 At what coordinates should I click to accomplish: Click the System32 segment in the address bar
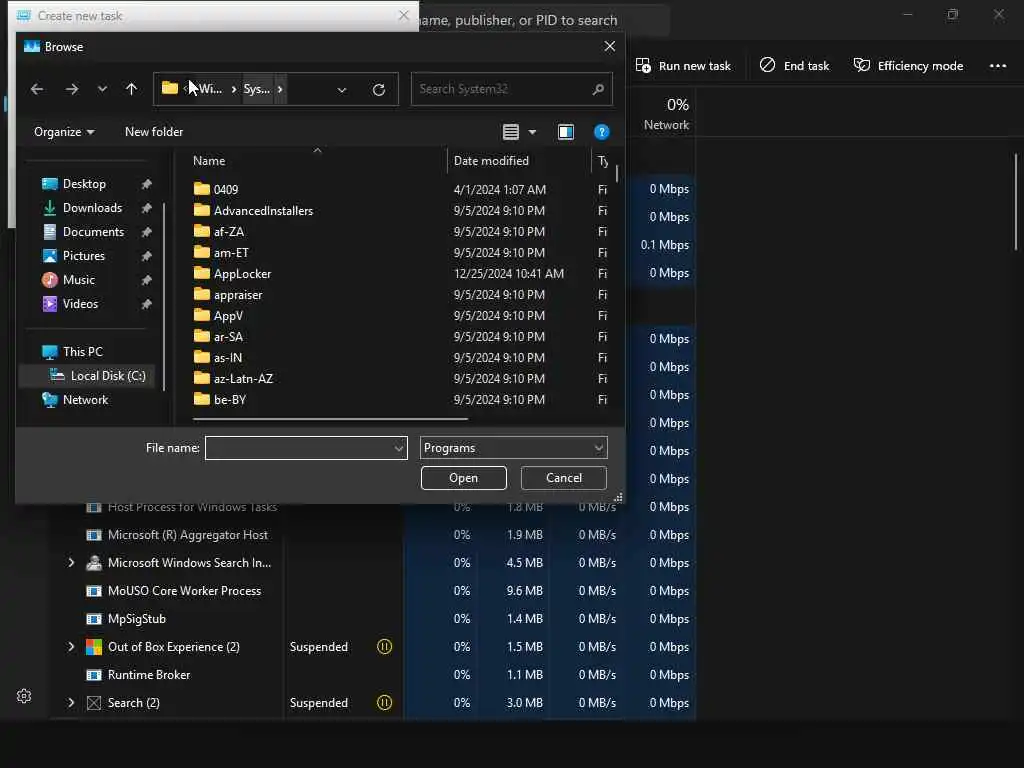point(257,89)
